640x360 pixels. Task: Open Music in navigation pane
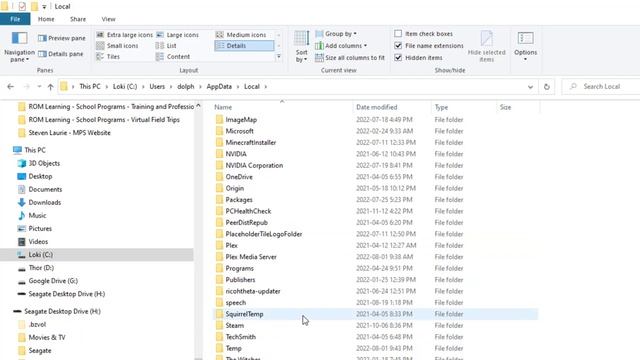pyautogui.click(x=37, y=216)
